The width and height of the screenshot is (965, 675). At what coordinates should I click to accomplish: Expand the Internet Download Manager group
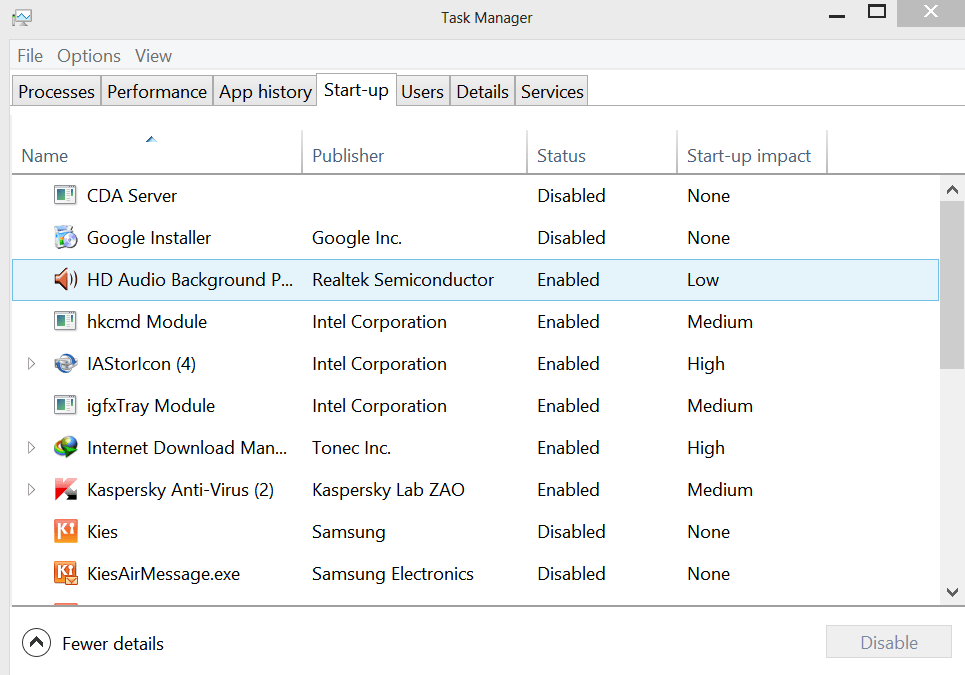point(31,448)
